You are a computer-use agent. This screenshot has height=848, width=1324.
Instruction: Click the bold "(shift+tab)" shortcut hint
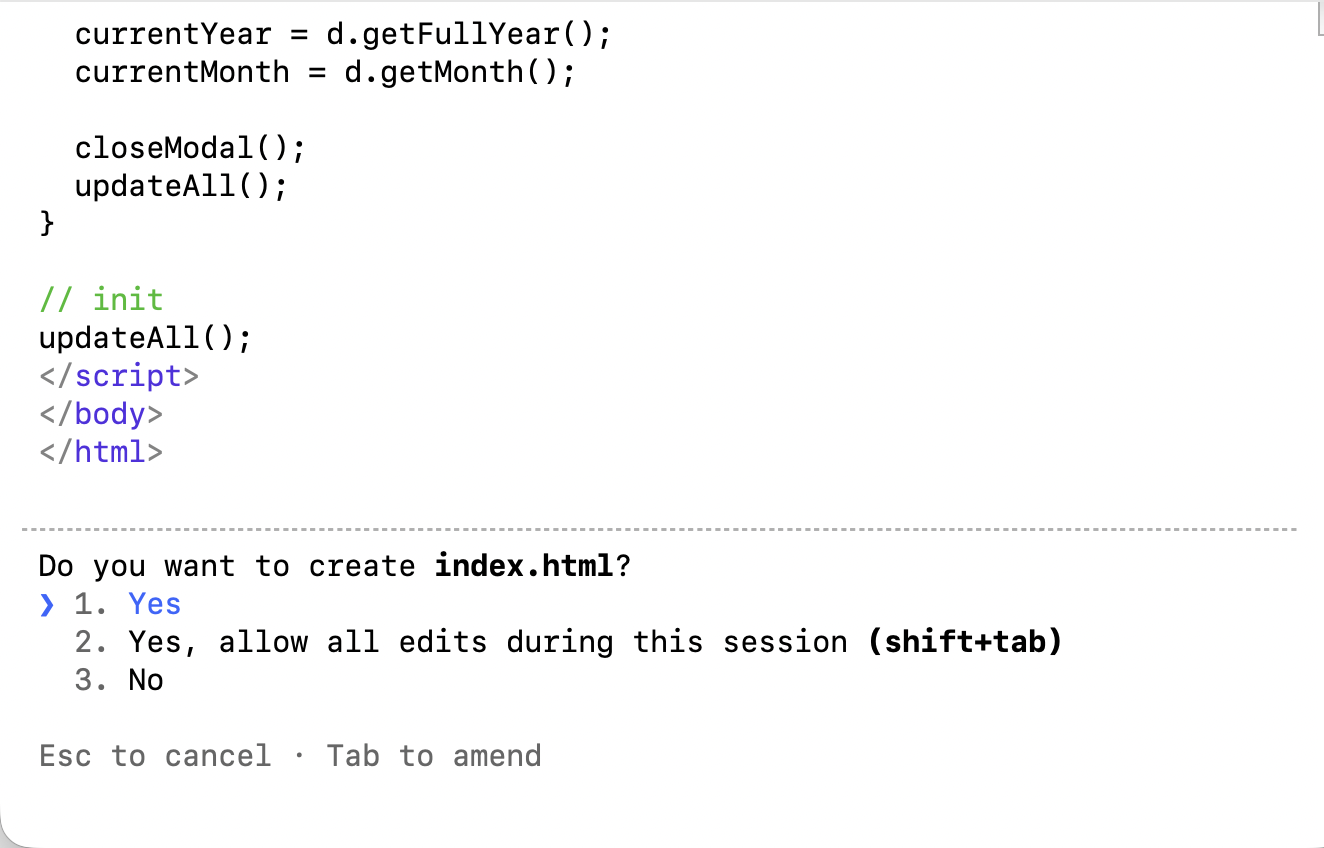click(x=965, y=642)
